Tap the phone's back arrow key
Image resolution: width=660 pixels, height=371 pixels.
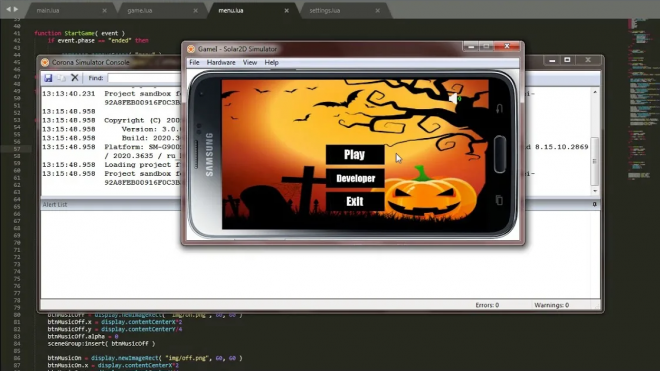pyautogui.click(x=499, y=109)
